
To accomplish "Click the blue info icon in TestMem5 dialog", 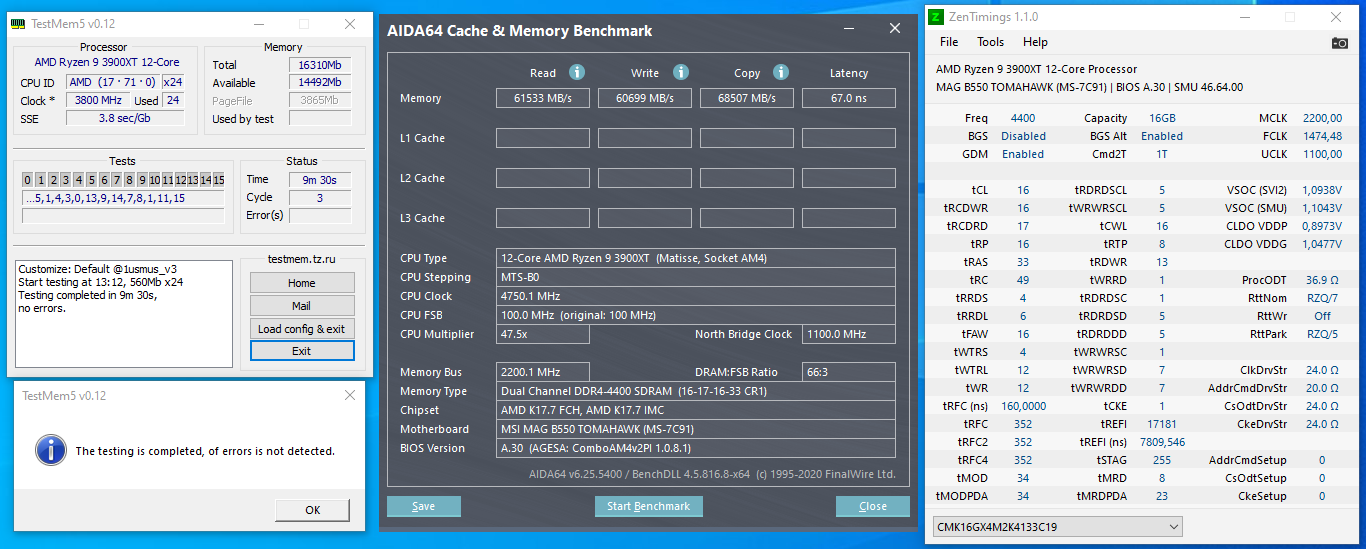I will [50, 449].
